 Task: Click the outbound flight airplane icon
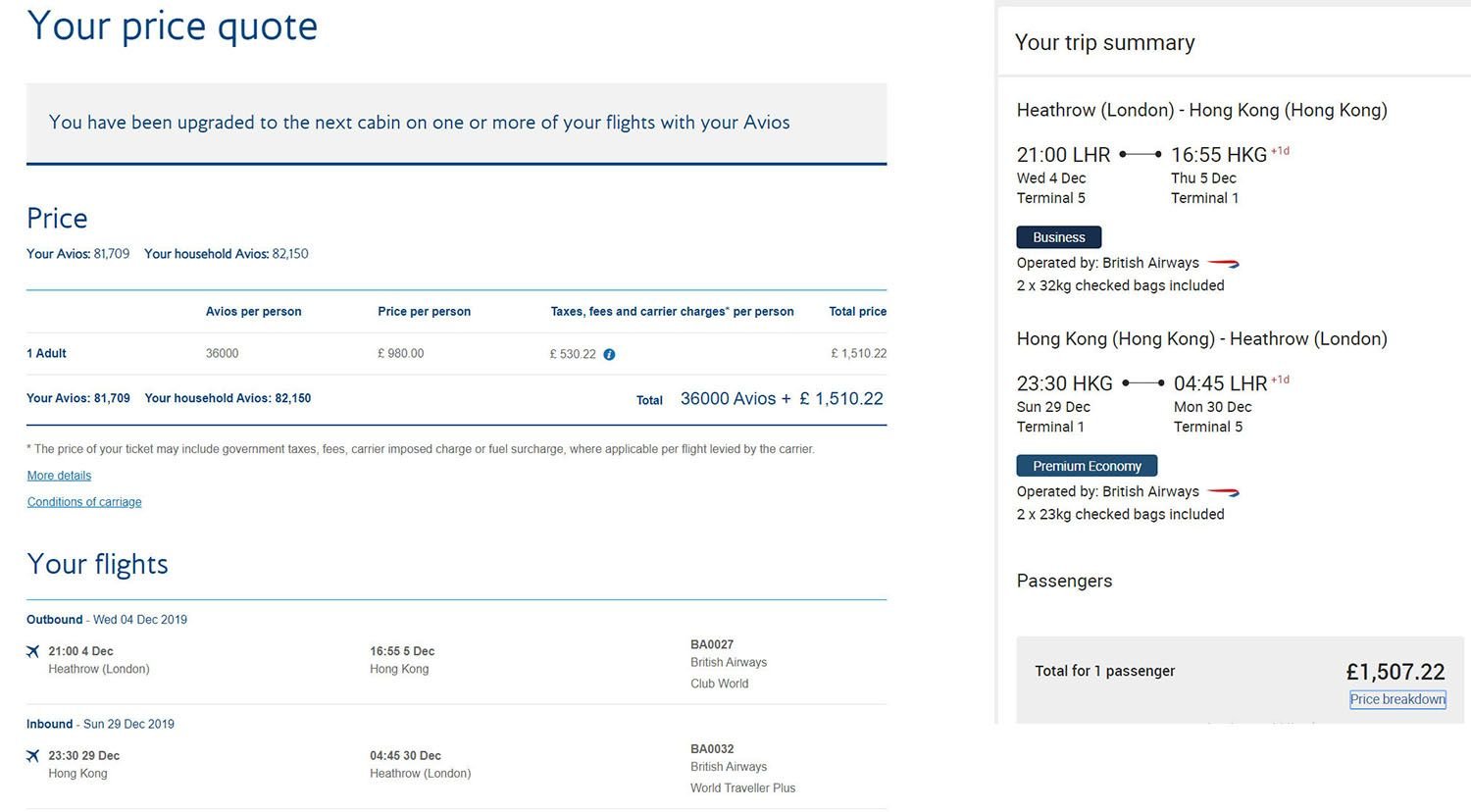(x=33, y=651)
